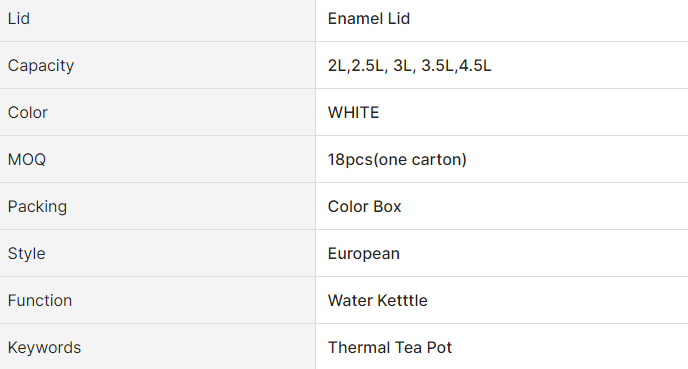This screenshot has height=369, width=688.
Task: Click the MOQ attribute label
Action: (27, 160)
